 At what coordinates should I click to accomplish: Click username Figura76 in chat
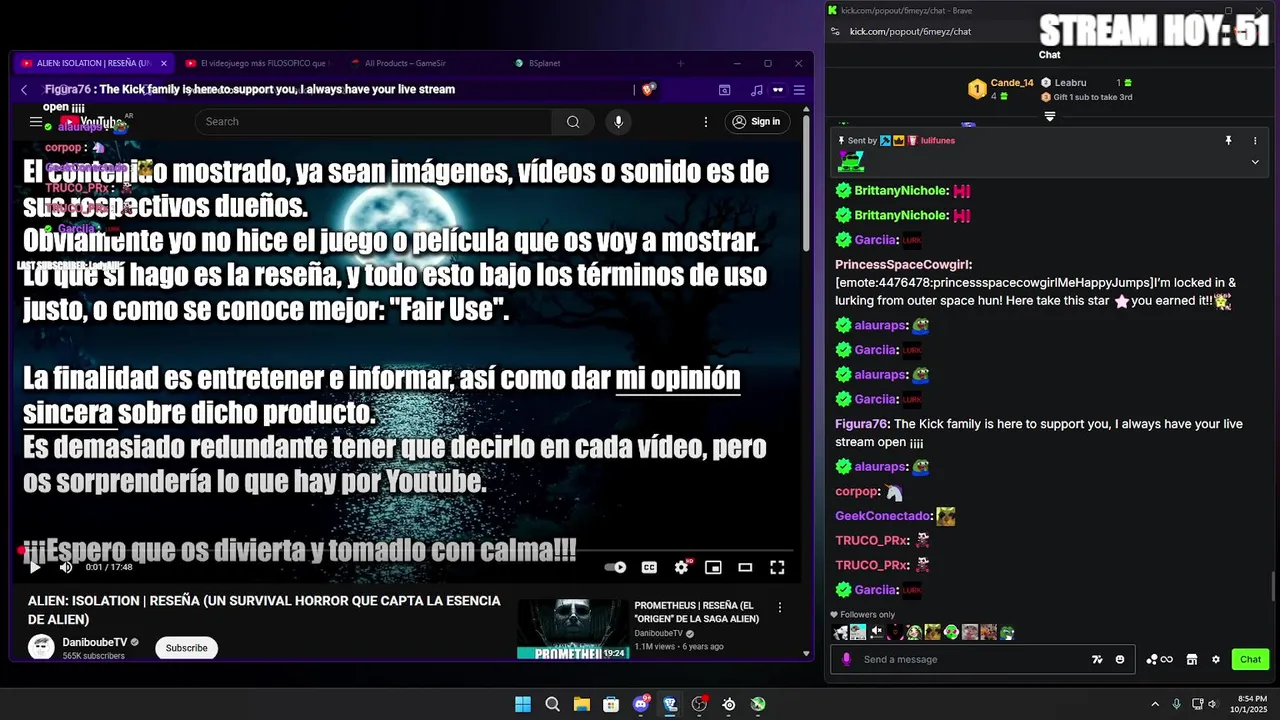point(861,424)
